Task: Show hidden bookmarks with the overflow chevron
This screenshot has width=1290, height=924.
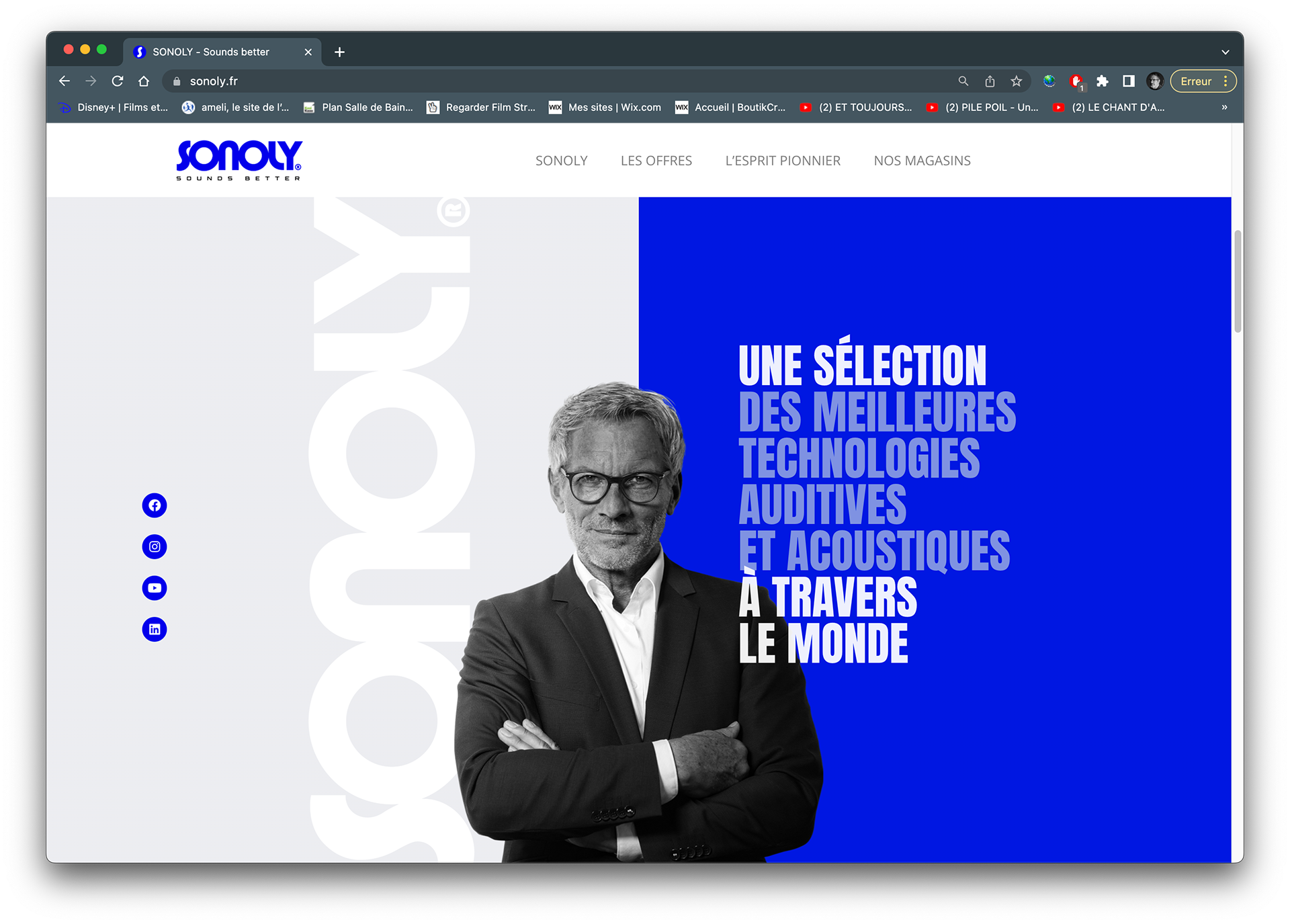Action: pos(1224,108)
